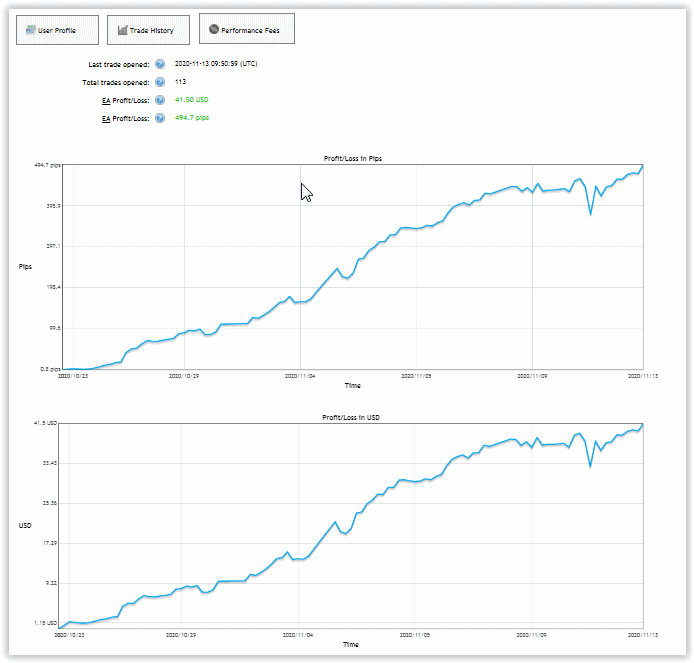This screenshot has height=663, width=694.
Task: Click the 198.4 axis label on pips chart
Action: pyautogui.click(x=54, y=287)
